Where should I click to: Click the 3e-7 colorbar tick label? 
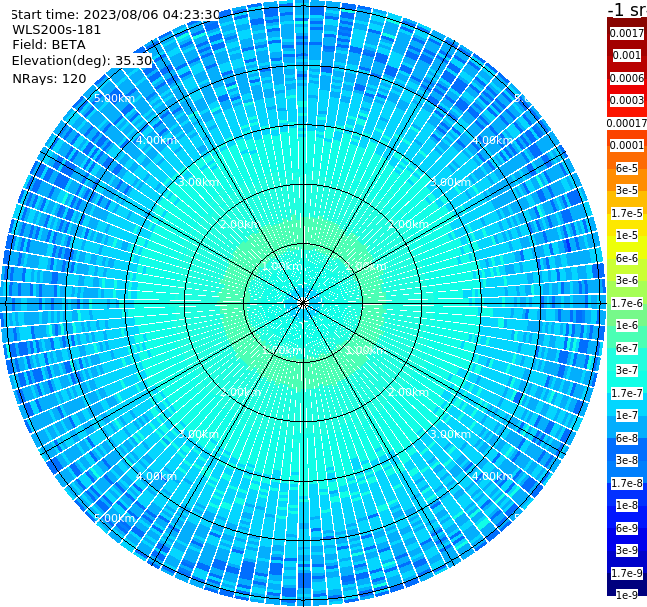[627, 370]
